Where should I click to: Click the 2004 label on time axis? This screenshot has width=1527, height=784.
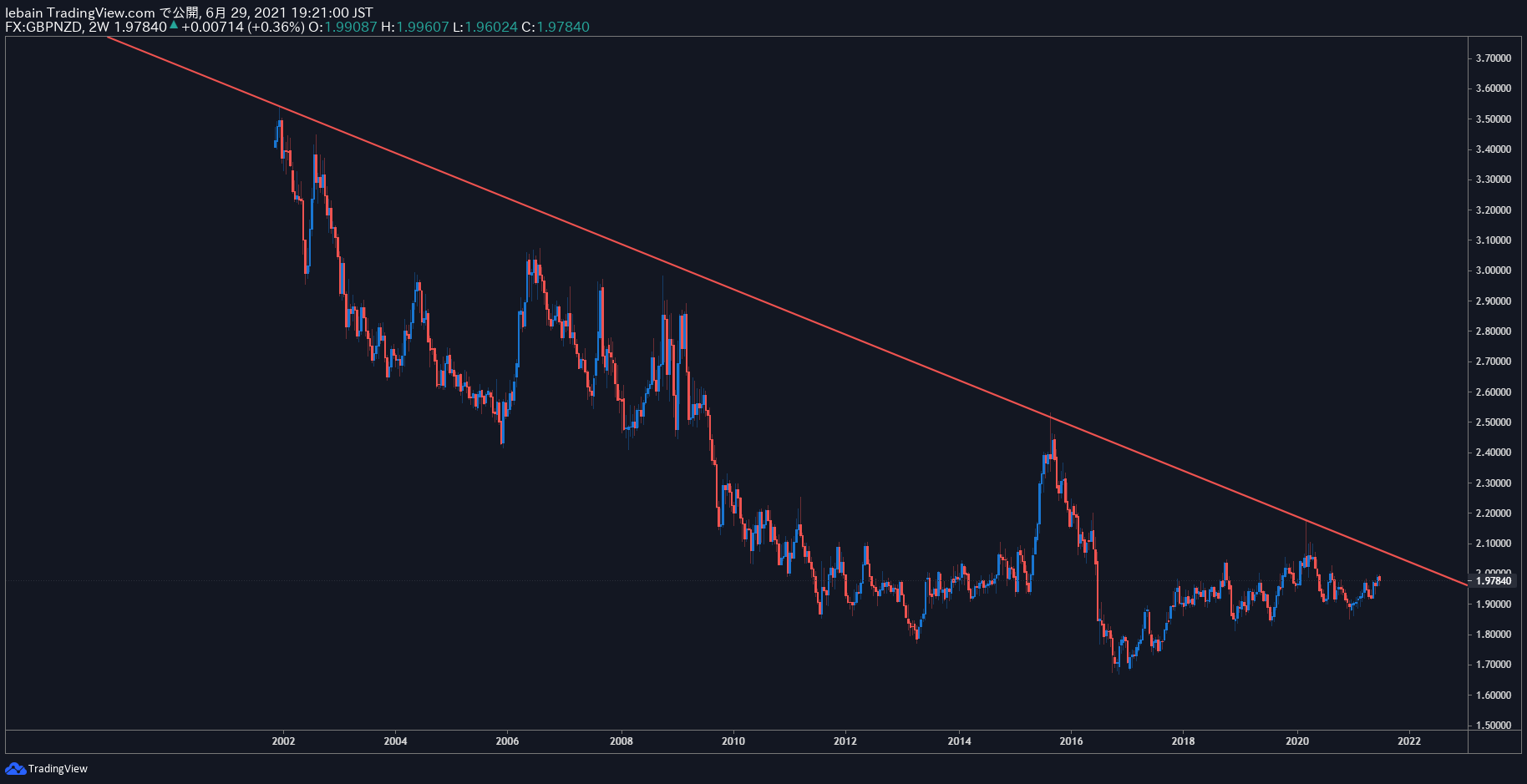point(395,741)
